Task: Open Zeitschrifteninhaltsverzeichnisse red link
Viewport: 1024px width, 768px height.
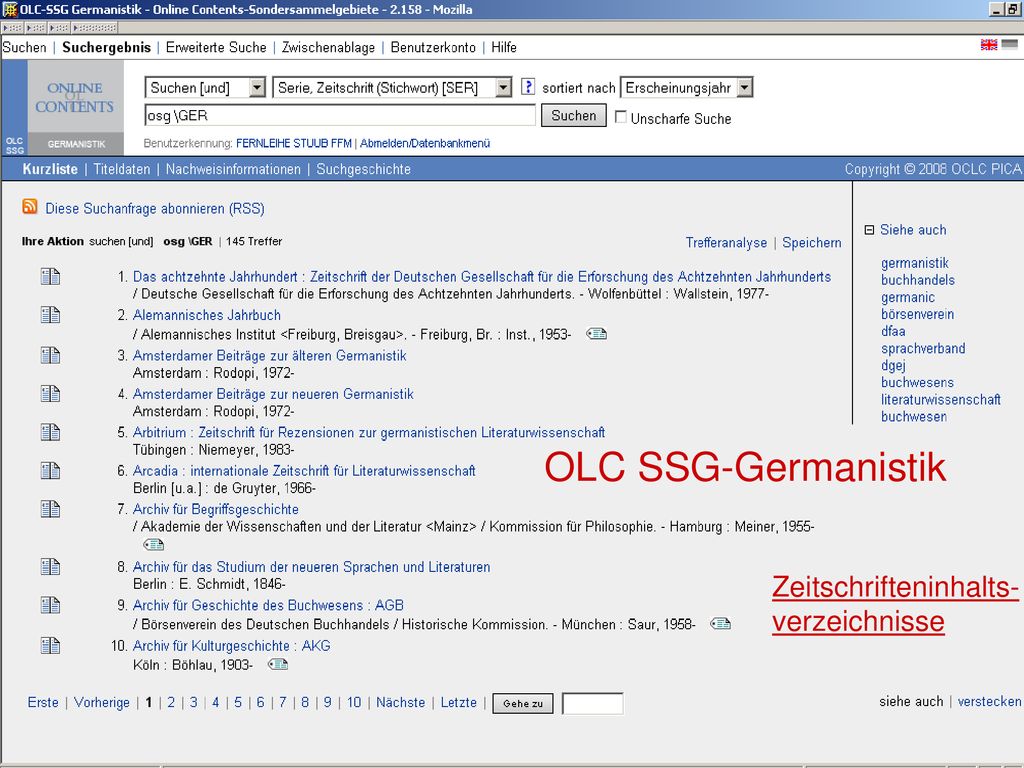Action: [x=895, y=604]
